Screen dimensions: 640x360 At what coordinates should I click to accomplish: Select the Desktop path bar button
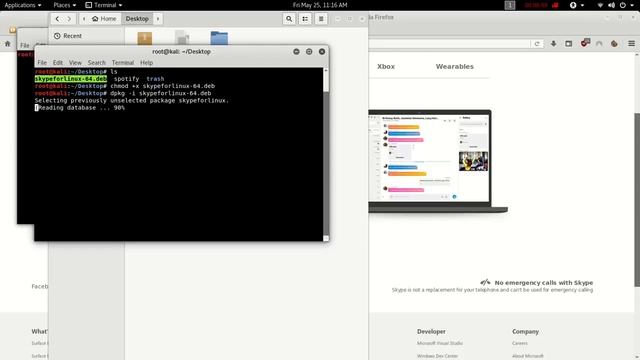137,19
